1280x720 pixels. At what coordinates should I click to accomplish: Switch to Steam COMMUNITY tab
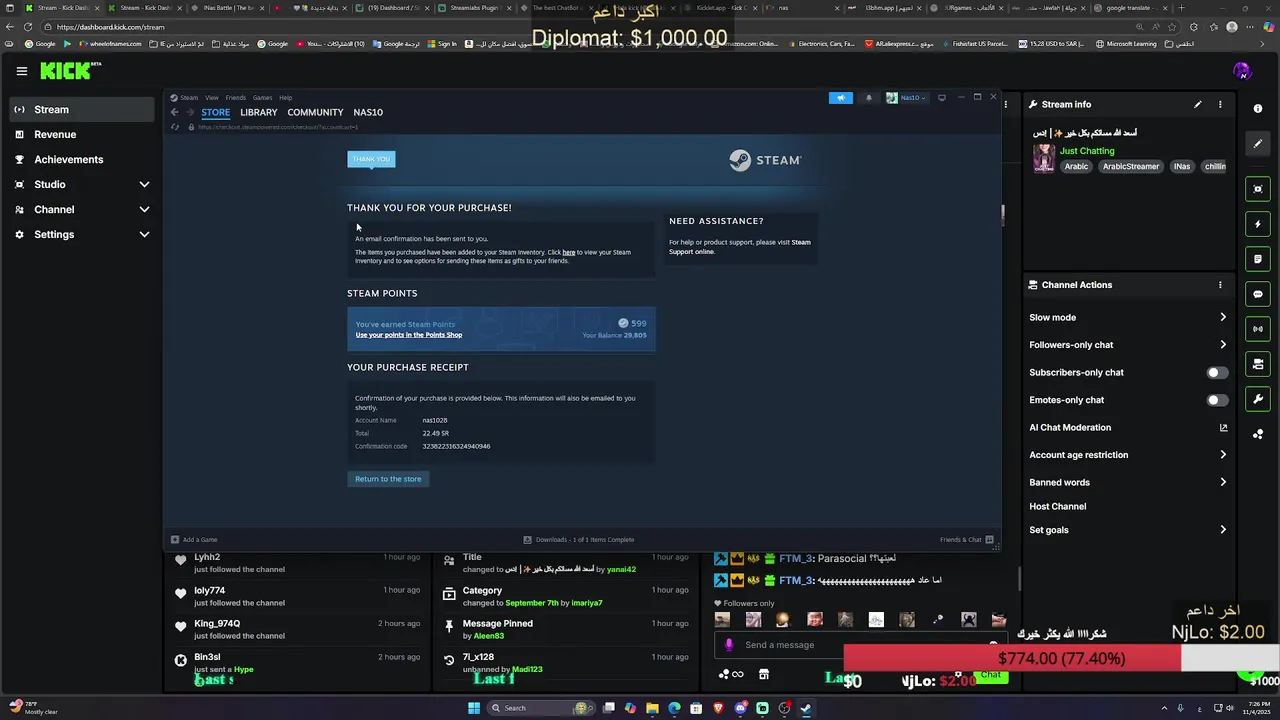pyautogui.click(x=315, y=112)
